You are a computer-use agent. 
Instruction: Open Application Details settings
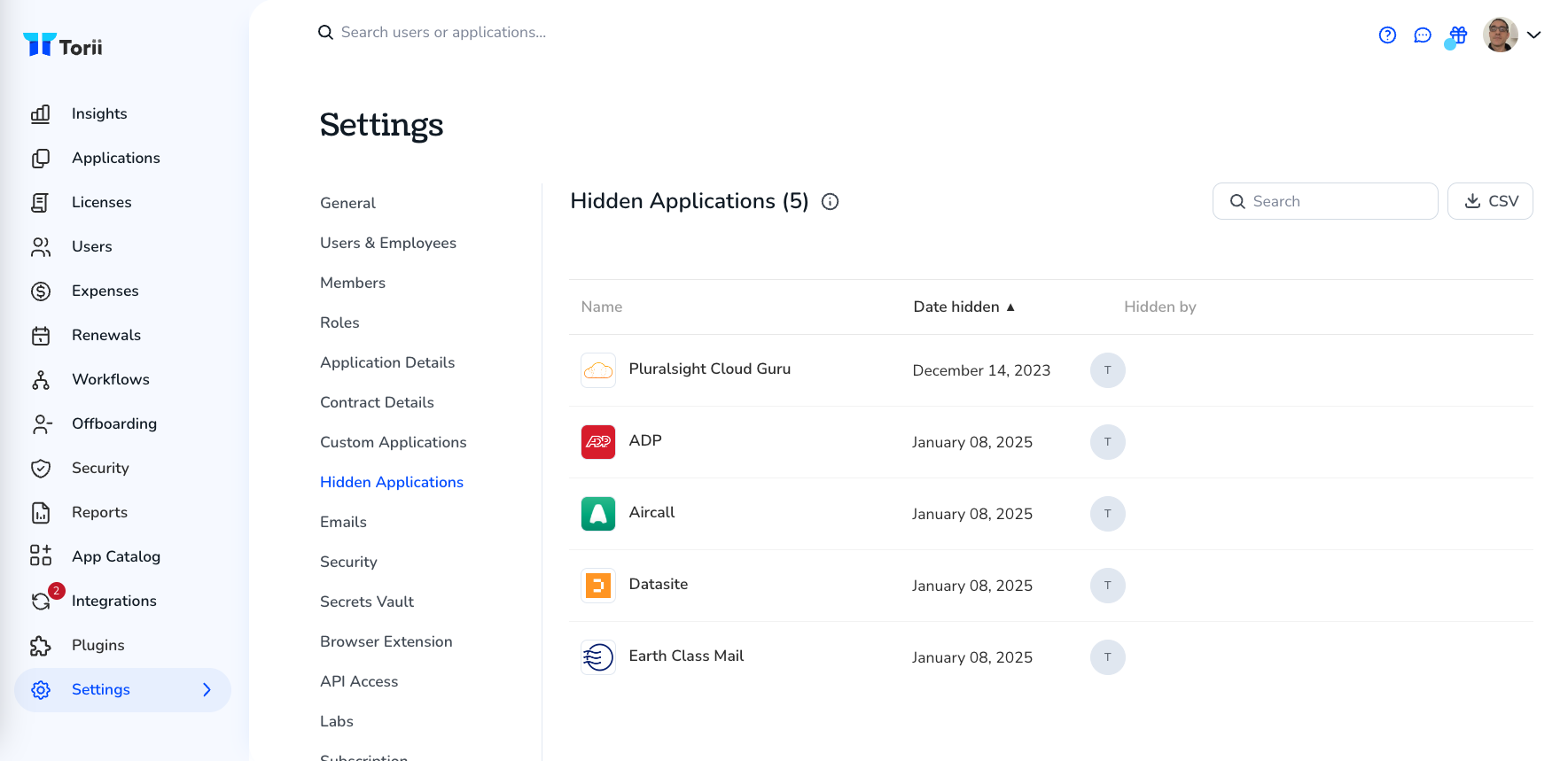click(387, 362)
